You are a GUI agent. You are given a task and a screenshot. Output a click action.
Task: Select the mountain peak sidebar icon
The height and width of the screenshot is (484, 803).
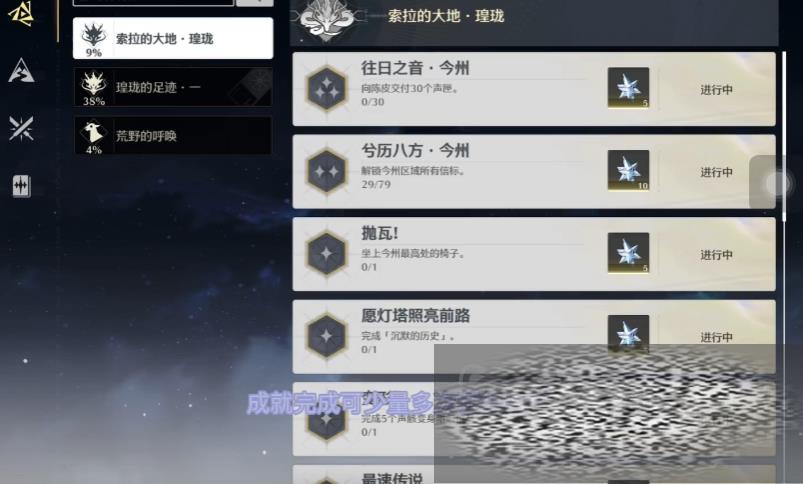[x=21, y=71]
